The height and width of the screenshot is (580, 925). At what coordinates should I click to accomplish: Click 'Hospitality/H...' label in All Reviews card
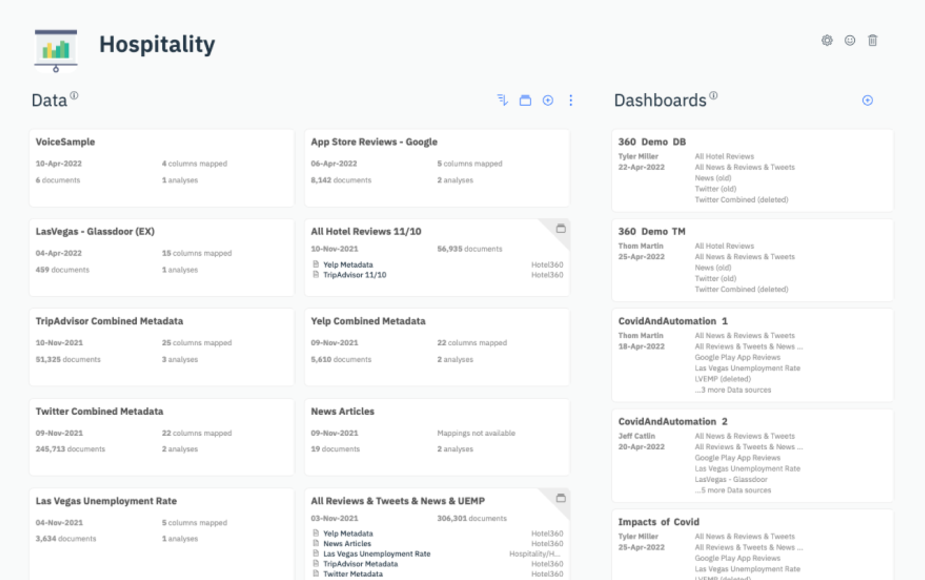[534, 553]
